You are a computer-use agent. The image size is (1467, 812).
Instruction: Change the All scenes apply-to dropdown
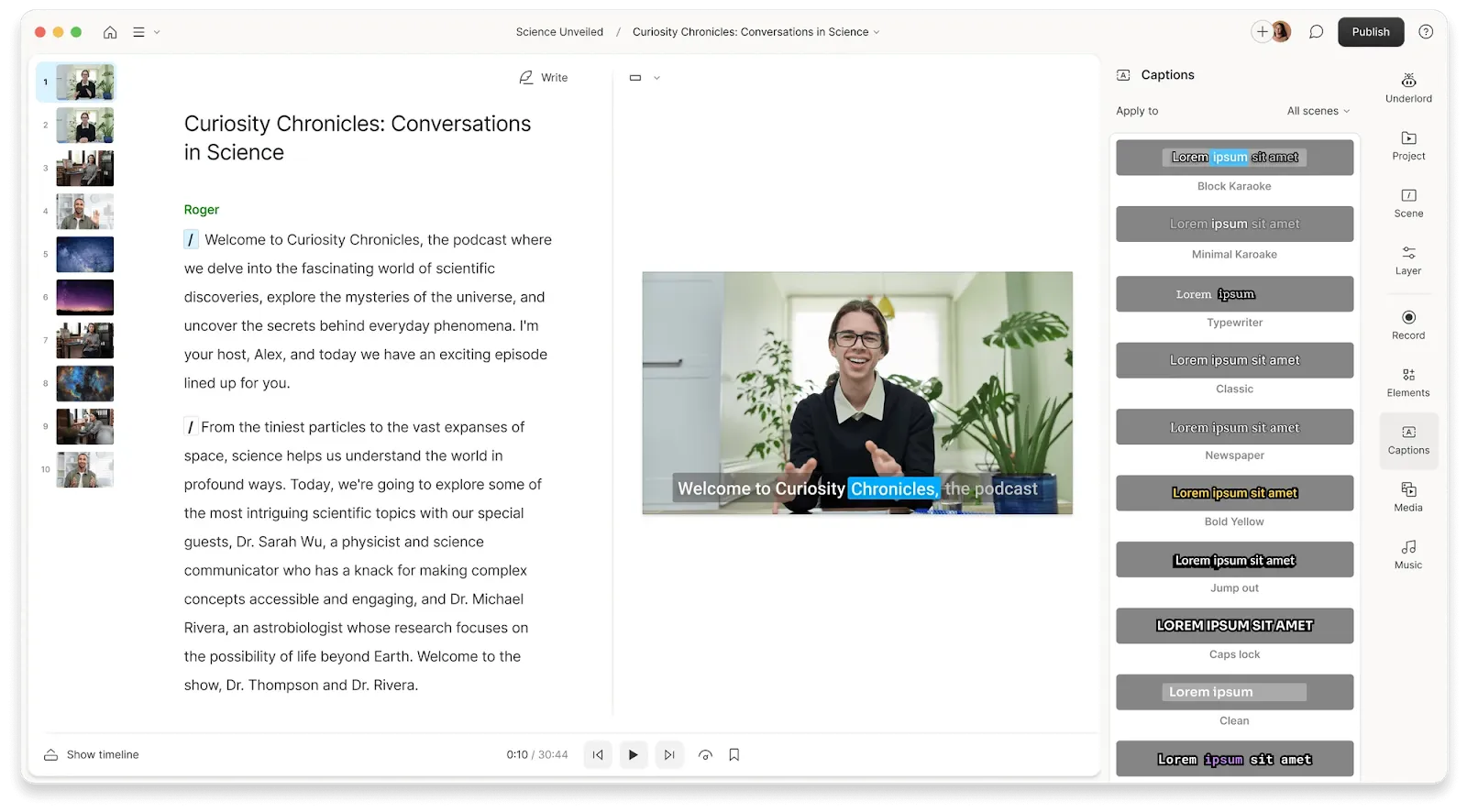(x=1318, y=111)
